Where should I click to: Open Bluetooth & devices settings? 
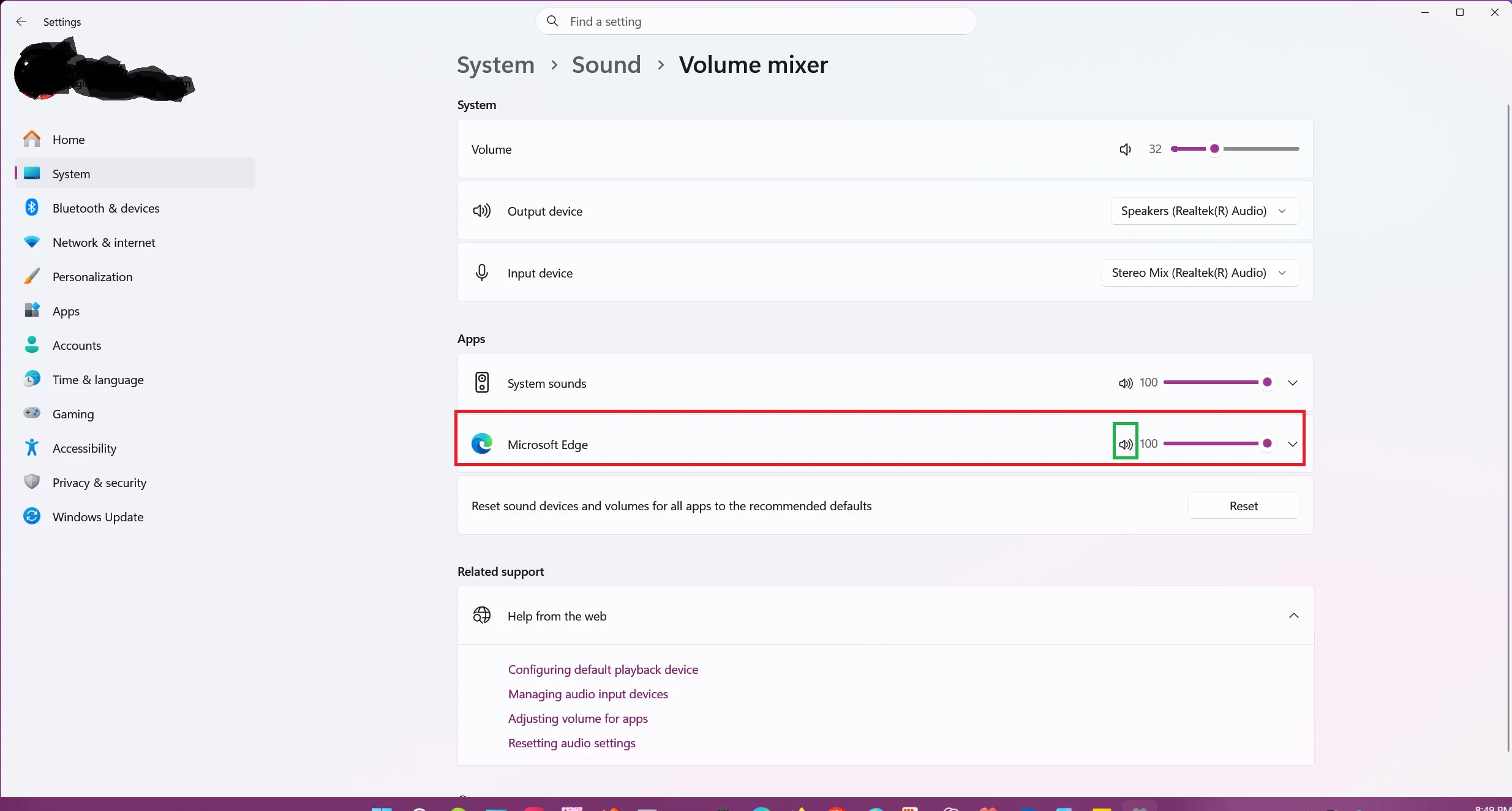(135, 208)
